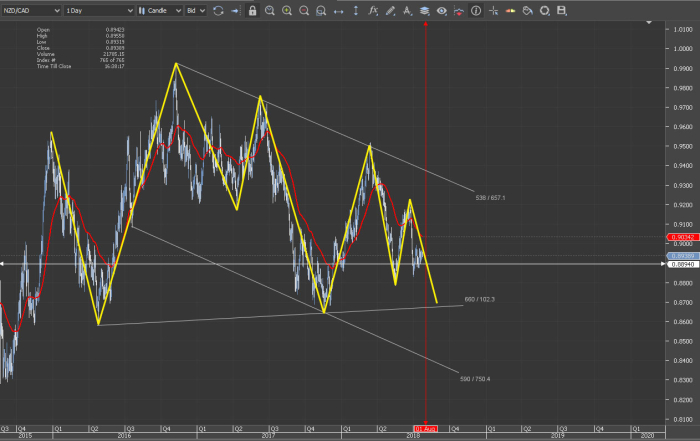Click the red 01 Aug date marker
The image size is (700, 441).
(x=425, y=429)
